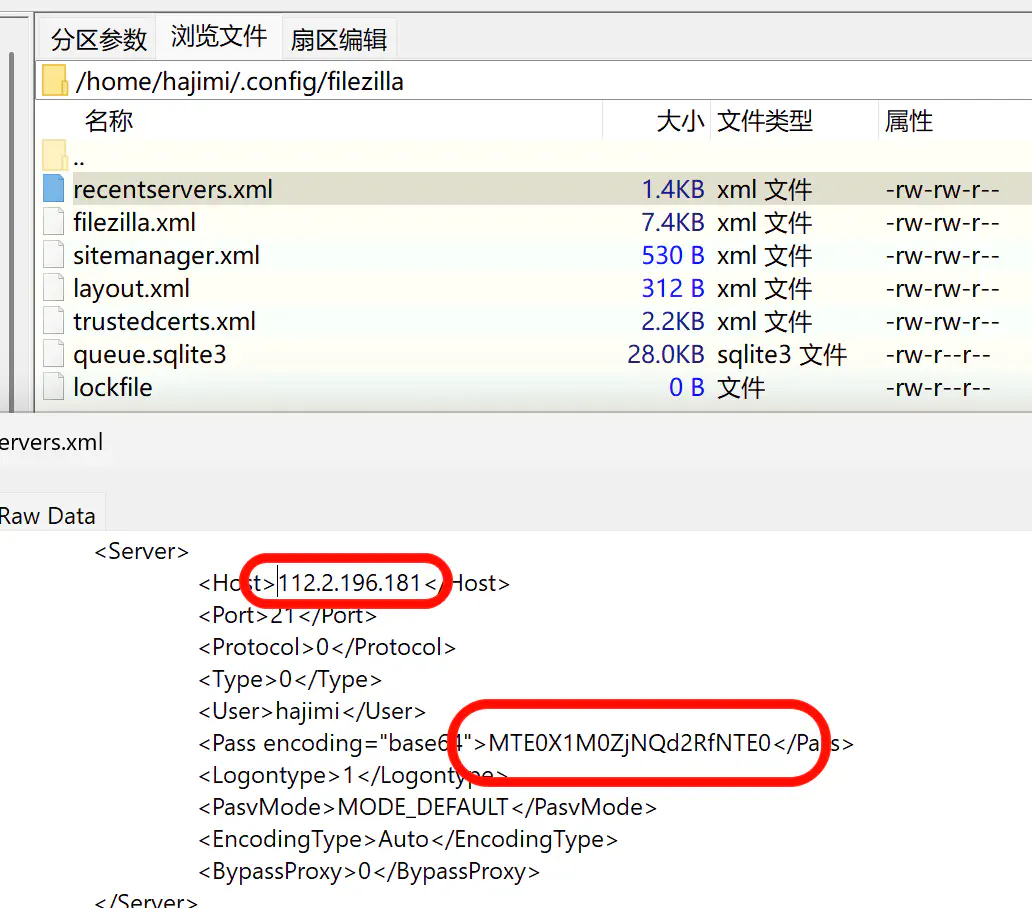Click the filezilla.xml file icon

pyautogui.click(x=54, y=222)
